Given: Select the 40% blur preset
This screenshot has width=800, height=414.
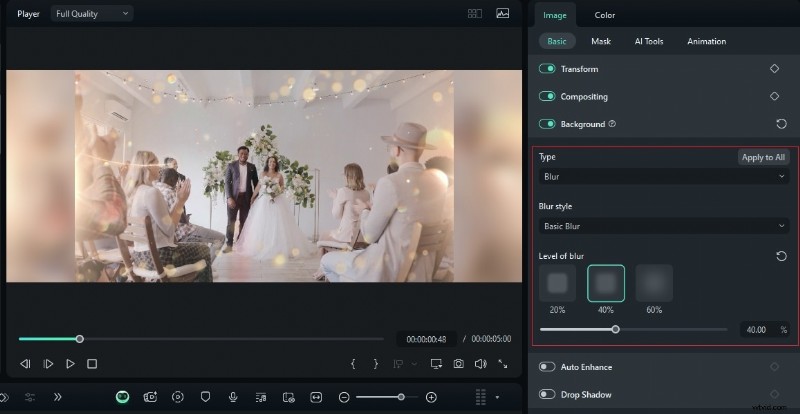Looking at the screenshot, I should pyautogui.click(x=606, y=283).
